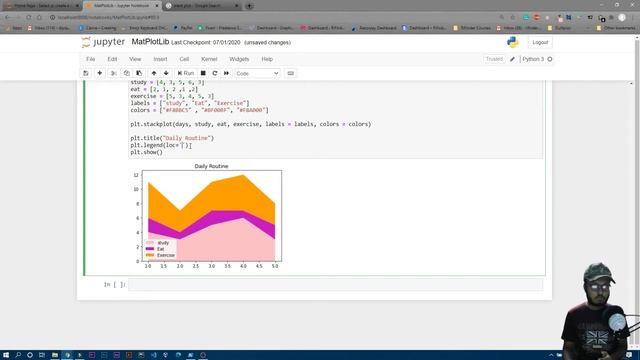Viewport: 640px width, 360px height.
Task: Open the cell type Code dropdown
Action: click(x=257, y=73)
